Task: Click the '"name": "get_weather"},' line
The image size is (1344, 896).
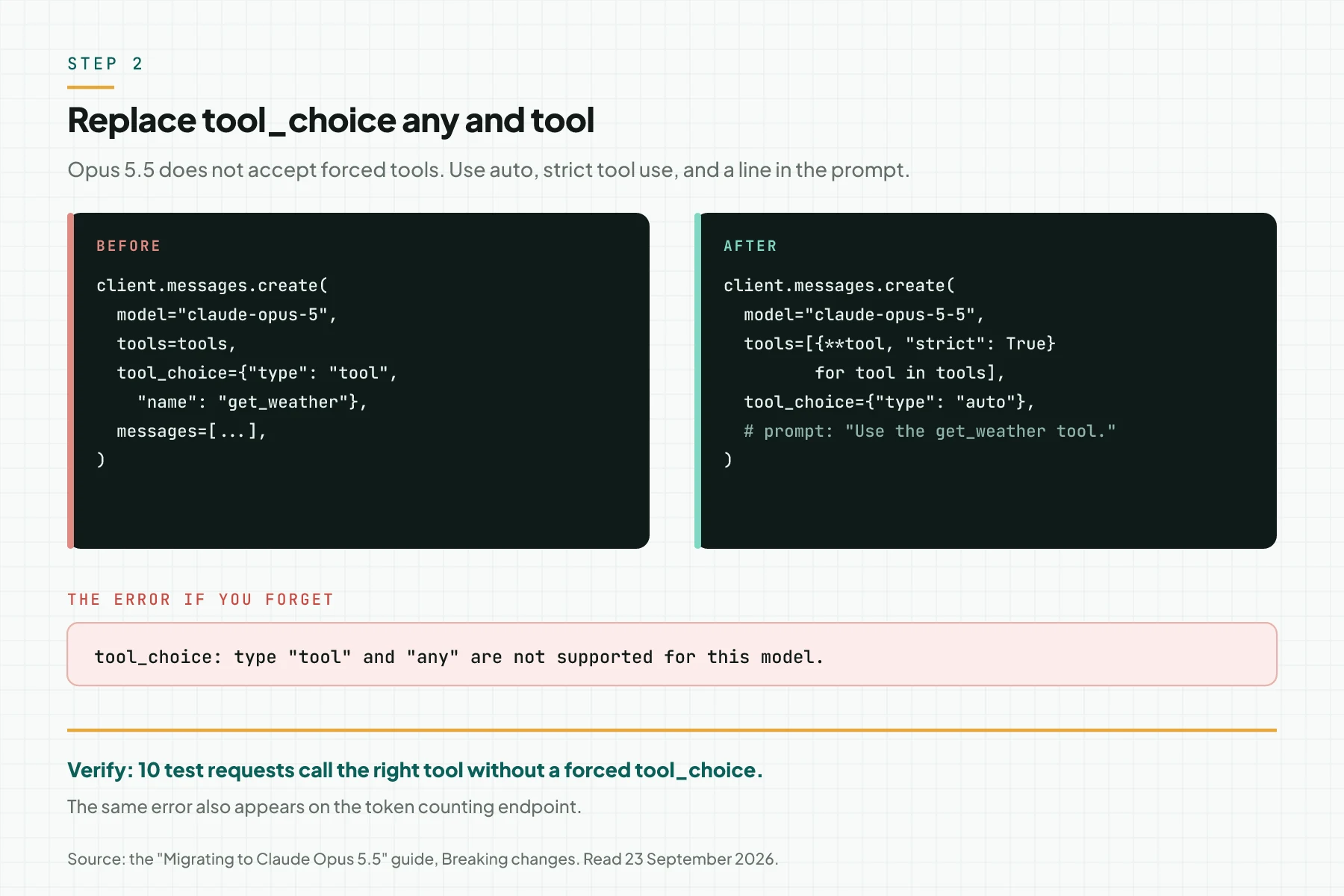Action: tap(252, 402)
